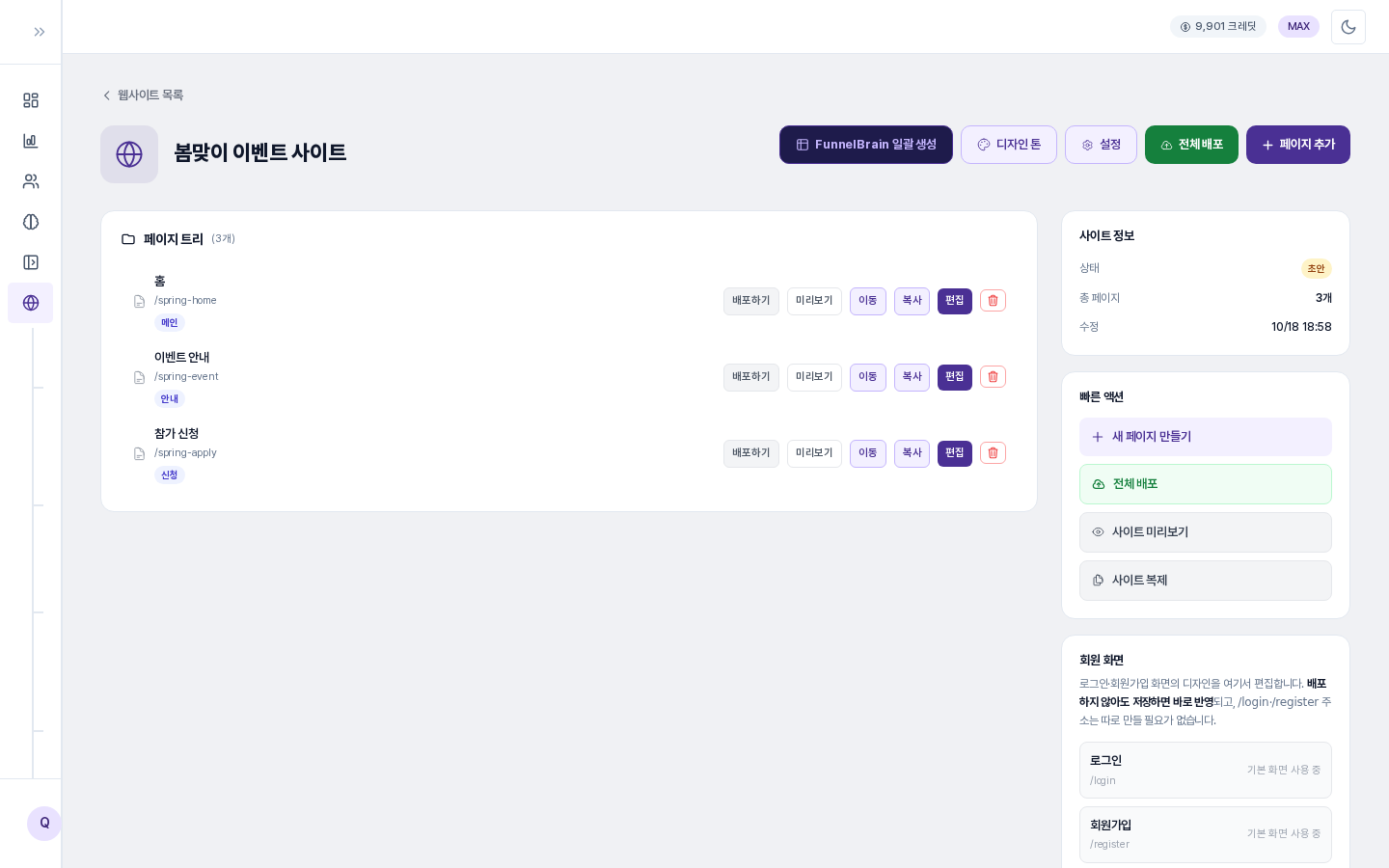
Task: Click 사이트 미리보기 quick action
Action: click(1206, 532)
